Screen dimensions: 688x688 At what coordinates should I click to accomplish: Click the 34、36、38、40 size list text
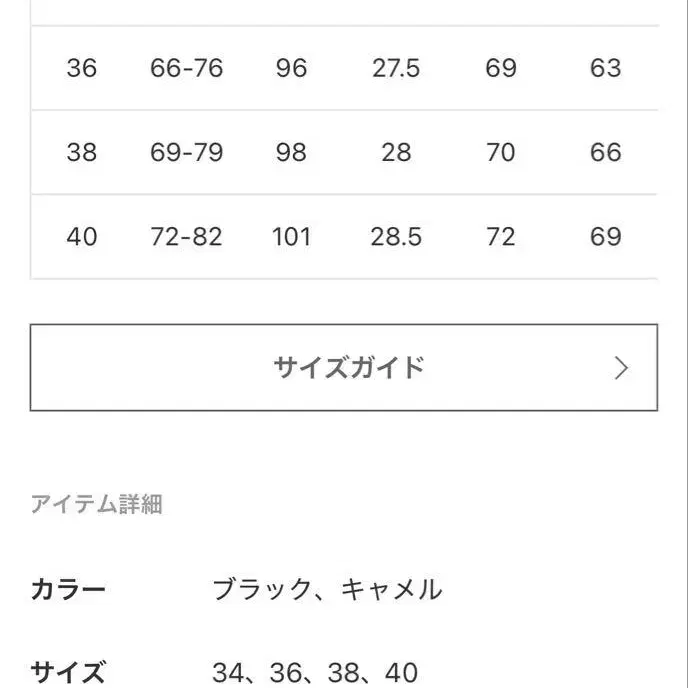tap(315, 672)
